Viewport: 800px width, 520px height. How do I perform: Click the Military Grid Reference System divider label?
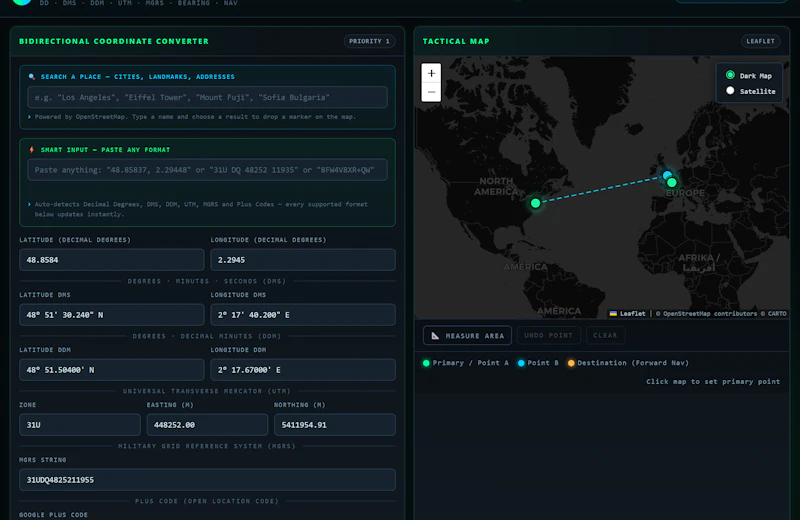coord(207,446)
